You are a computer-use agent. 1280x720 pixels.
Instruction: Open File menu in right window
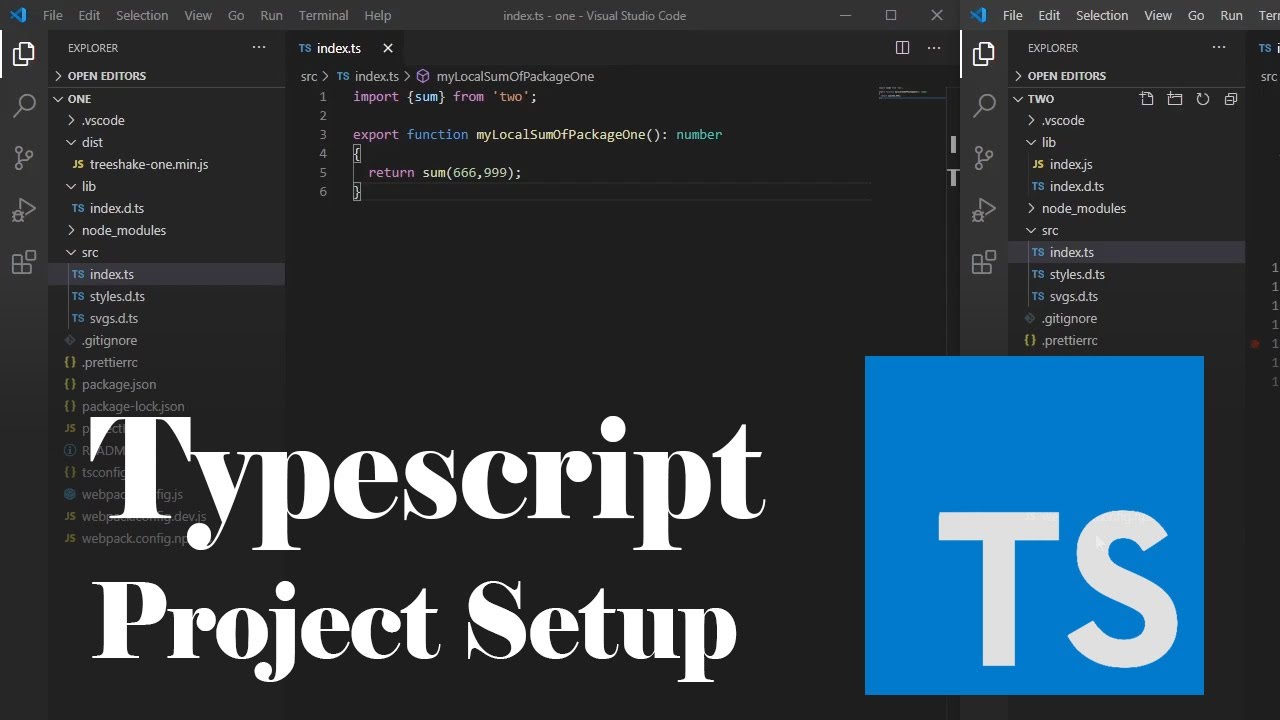click(1013, 15)
